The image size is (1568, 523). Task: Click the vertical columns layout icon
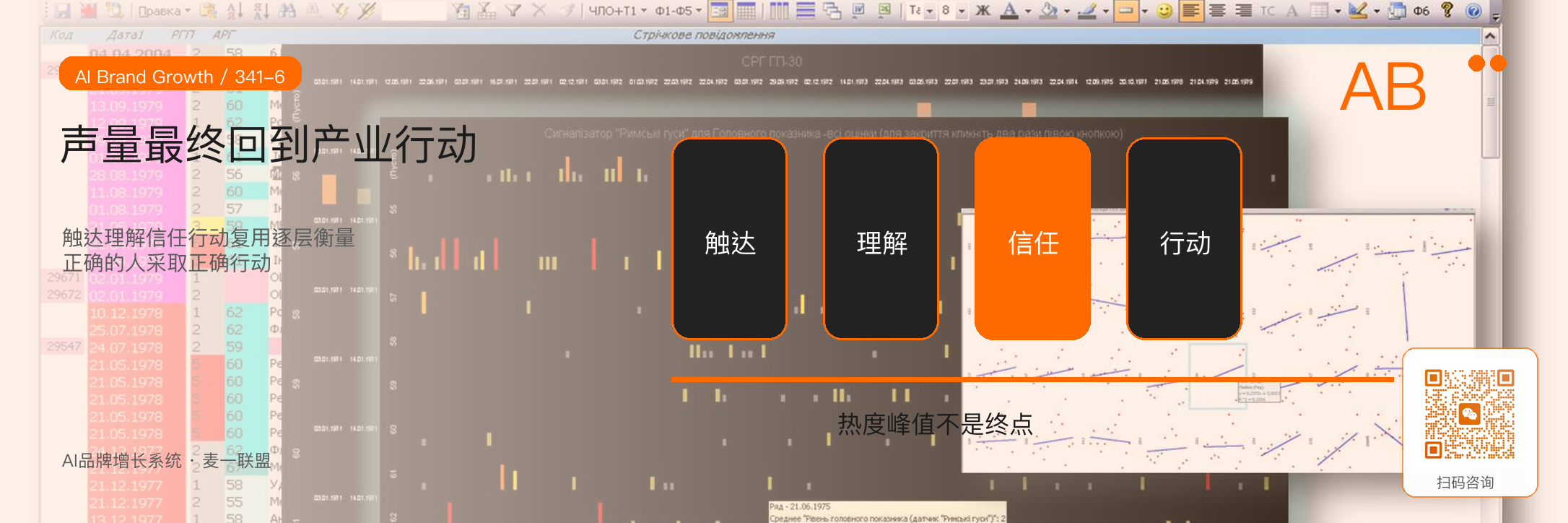tap(778, 11)
